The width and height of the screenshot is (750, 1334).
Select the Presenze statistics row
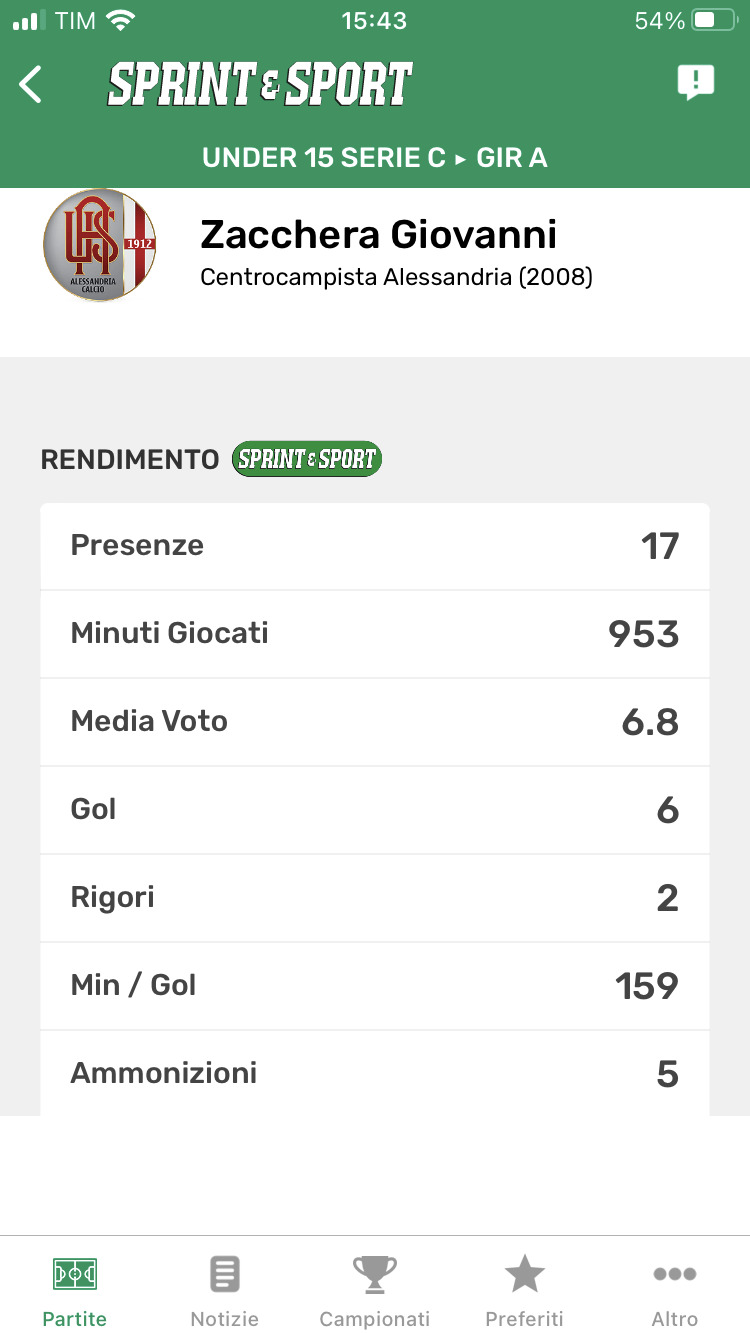pyautogui.click(x=375, y=546)
